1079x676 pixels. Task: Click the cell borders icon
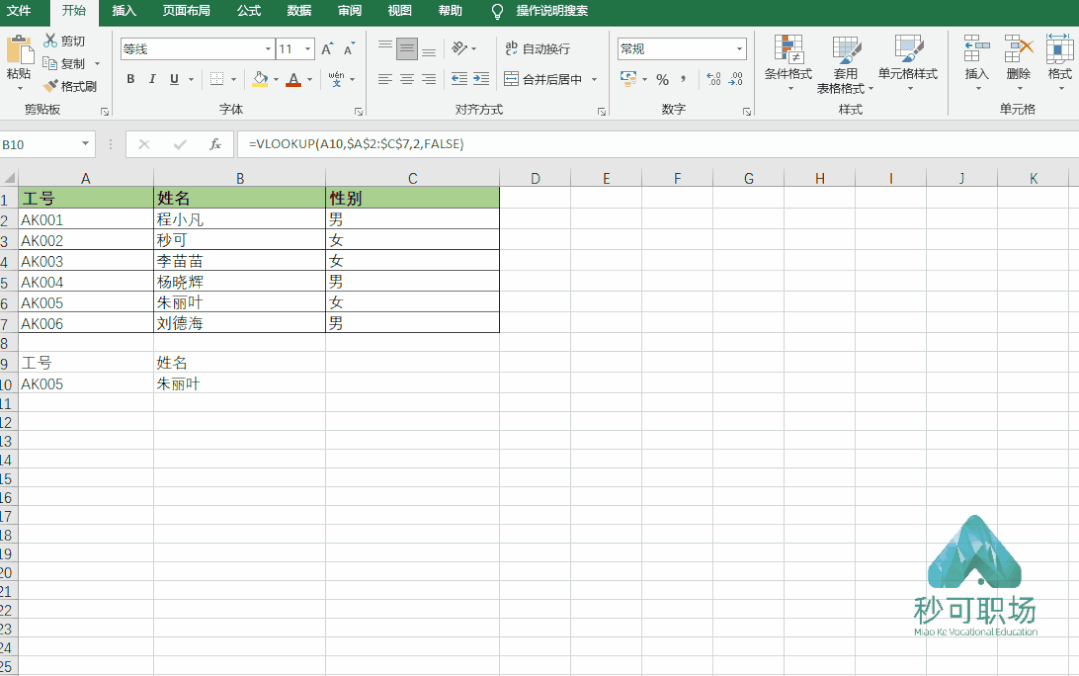(x=217, y=79)
